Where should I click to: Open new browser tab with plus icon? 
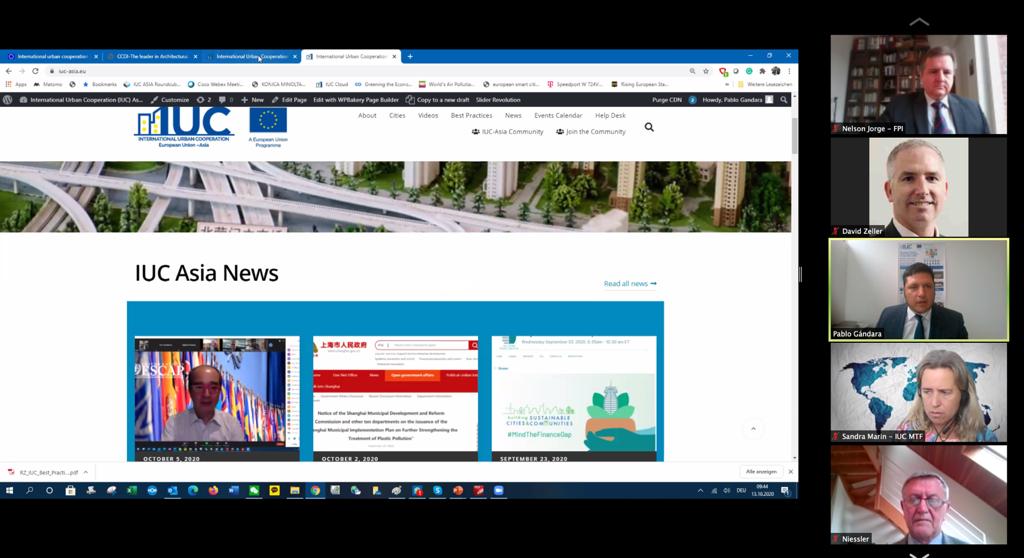point(410,56)
